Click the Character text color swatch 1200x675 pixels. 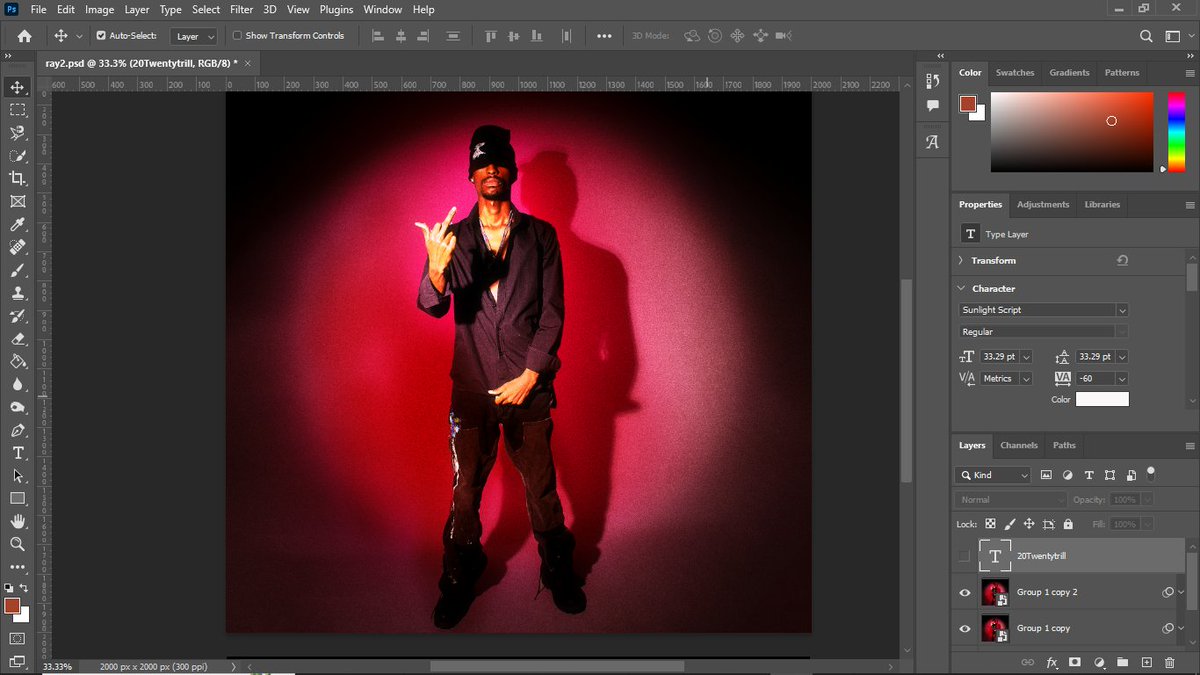click(1103, 398)
